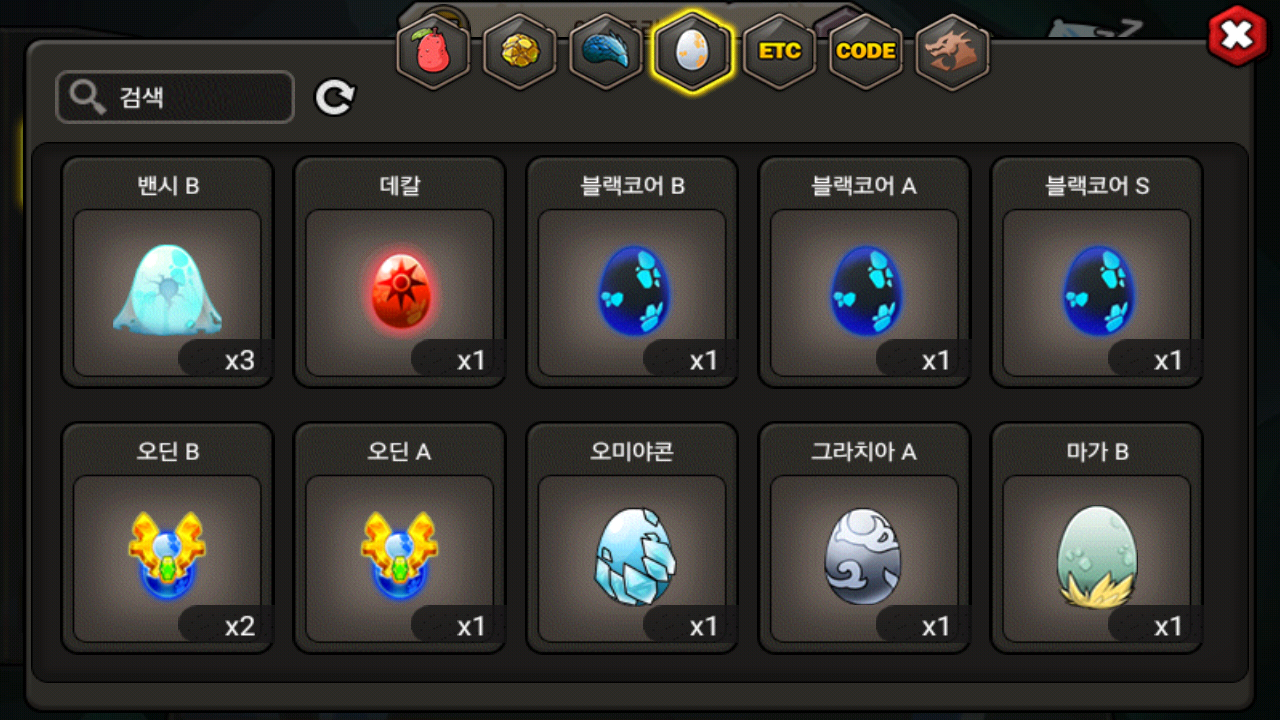
Task: Pick the 마가 B green egg
Action: click(1096, 538)
